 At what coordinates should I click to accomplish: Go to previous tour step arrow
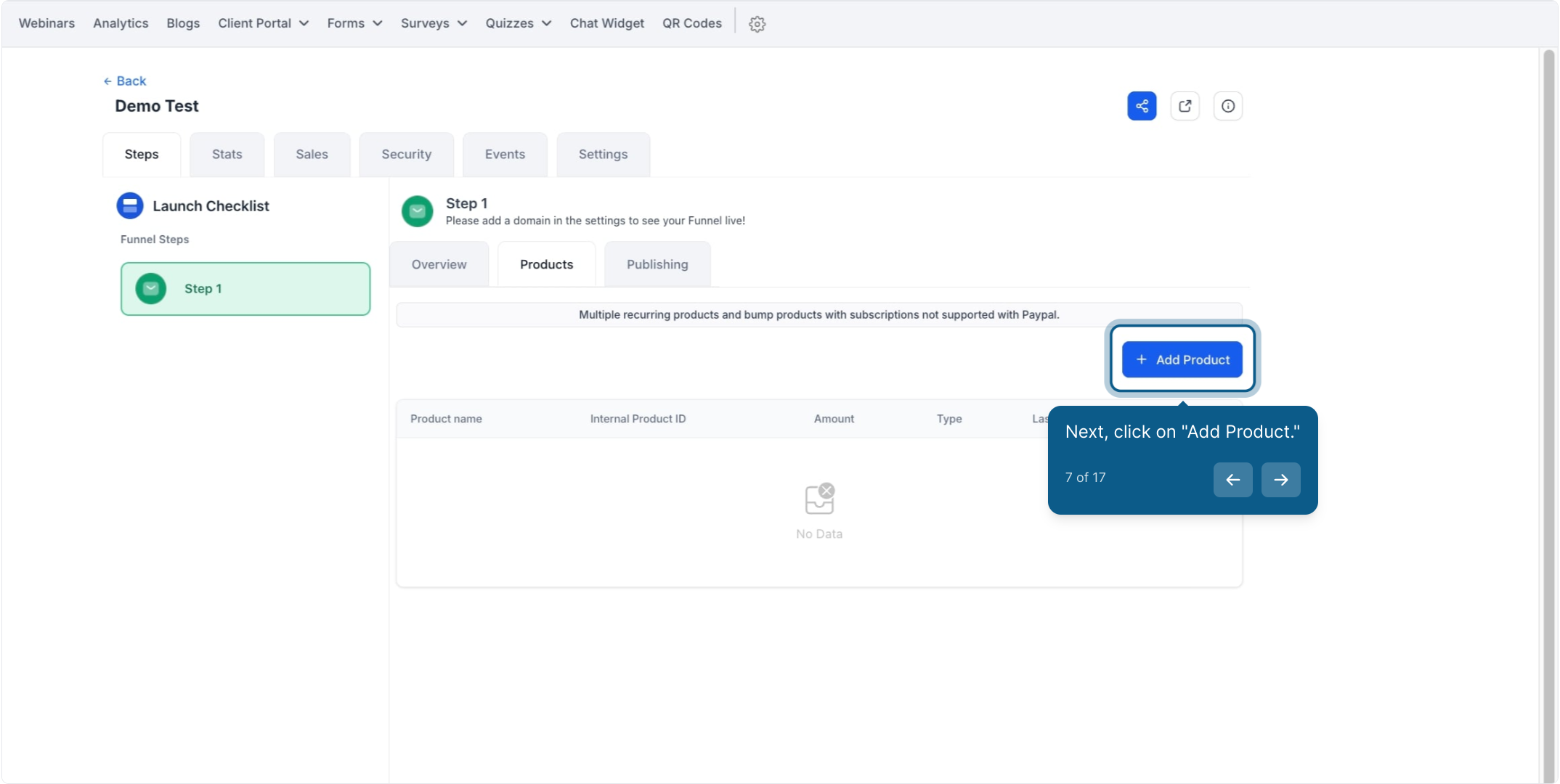[x=1233, y=480]
